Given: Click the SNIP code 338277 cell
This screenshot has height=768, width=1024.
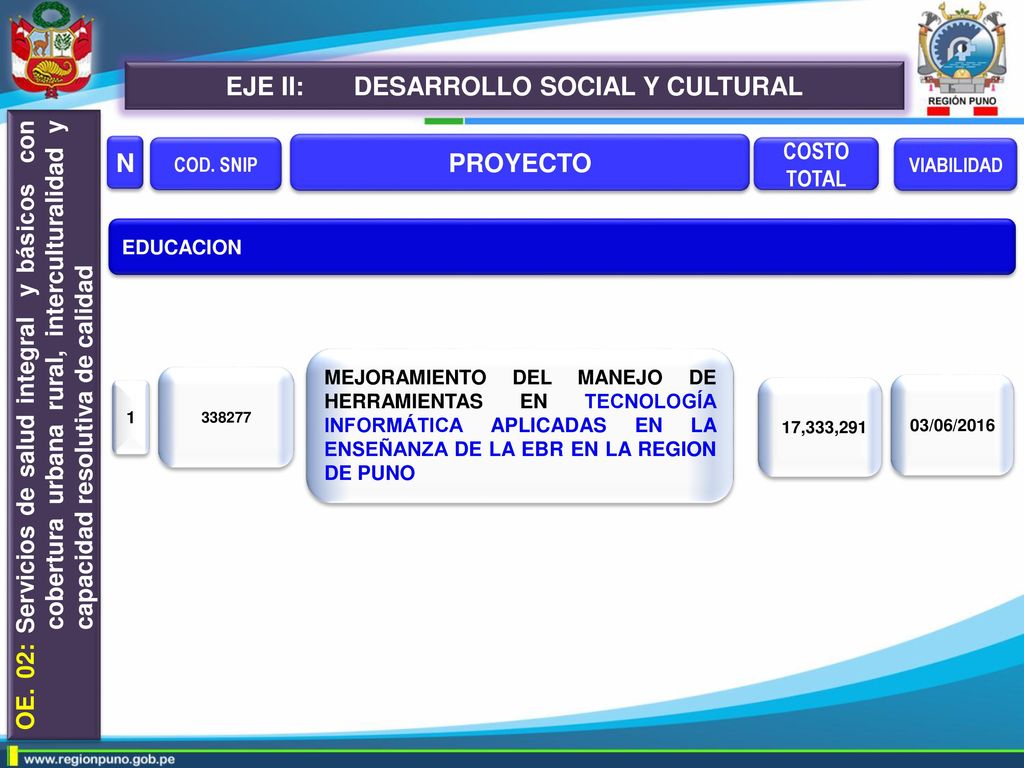Looking at the screenshot, I should coord(226,417).
